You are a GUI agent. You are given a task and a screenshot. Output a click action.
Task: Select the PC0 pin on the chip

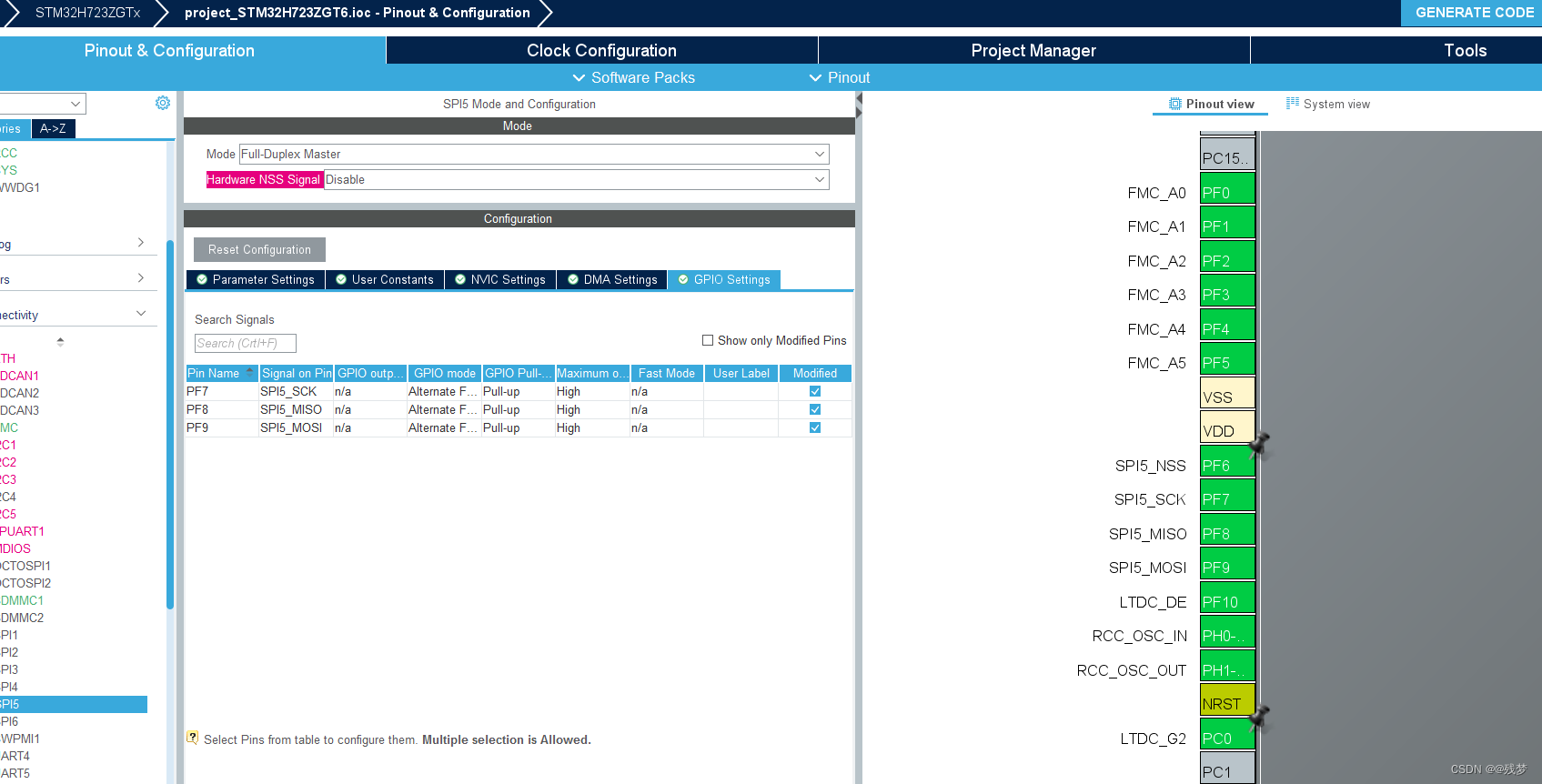(x=1228, y=734)
